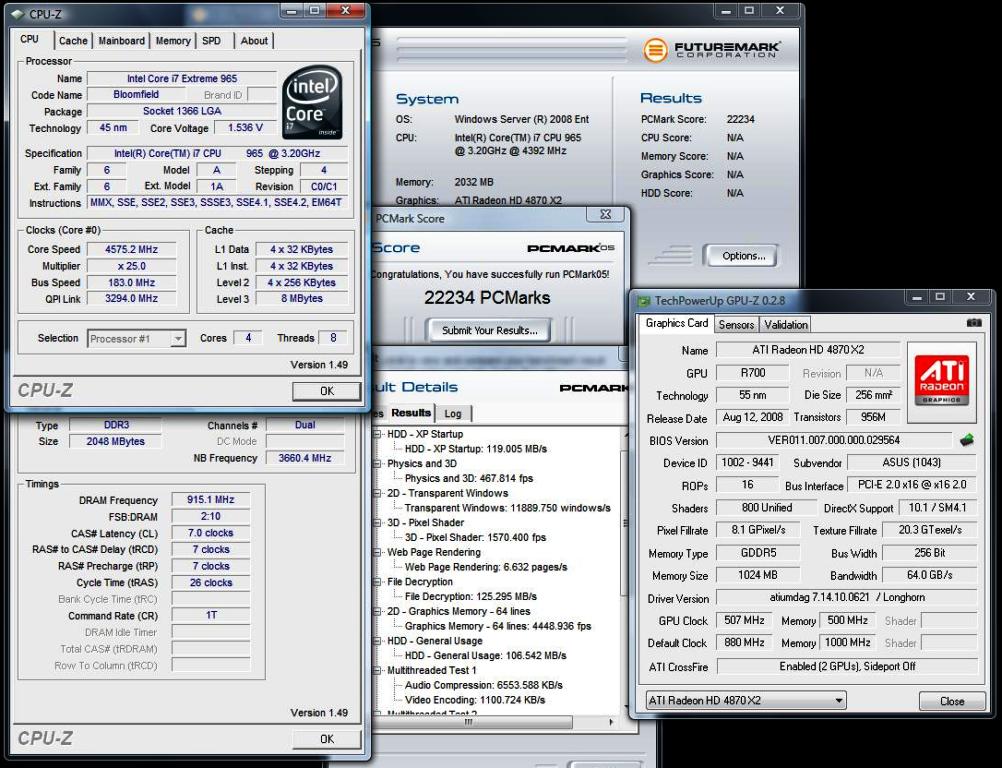Open the About tab in CPU-Z
The image size is (1002, 768).
coord(254,41)
